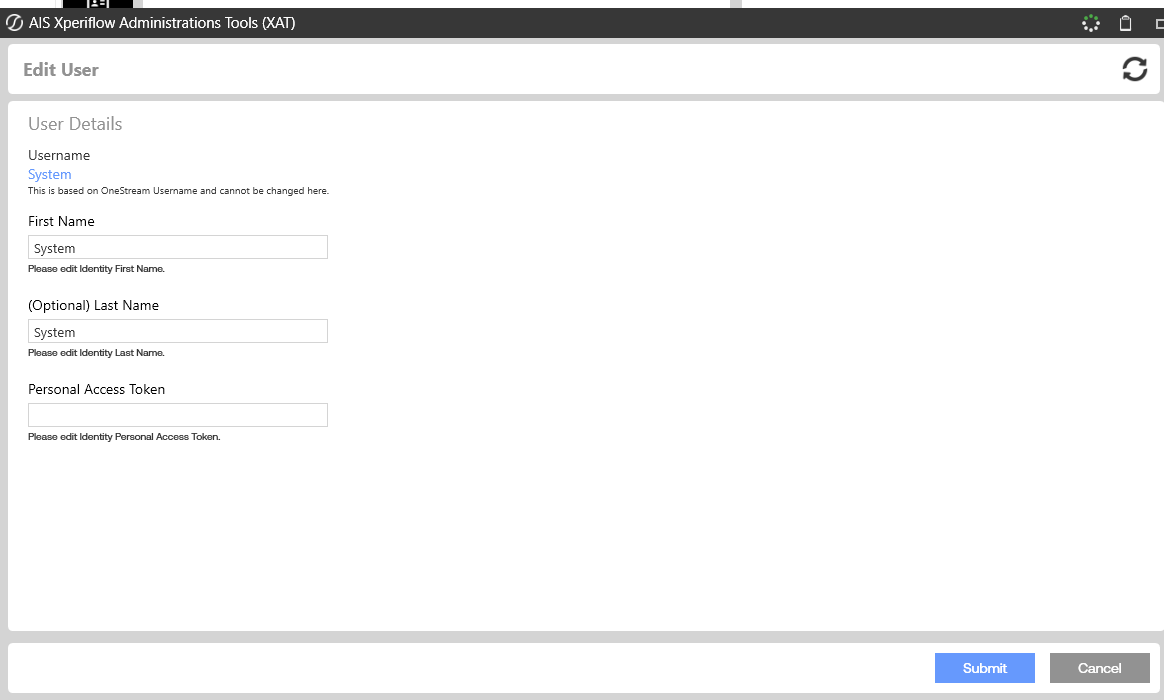1164x700 pixels.
Task: Click the First Name label
Action: tap(61, 222)
